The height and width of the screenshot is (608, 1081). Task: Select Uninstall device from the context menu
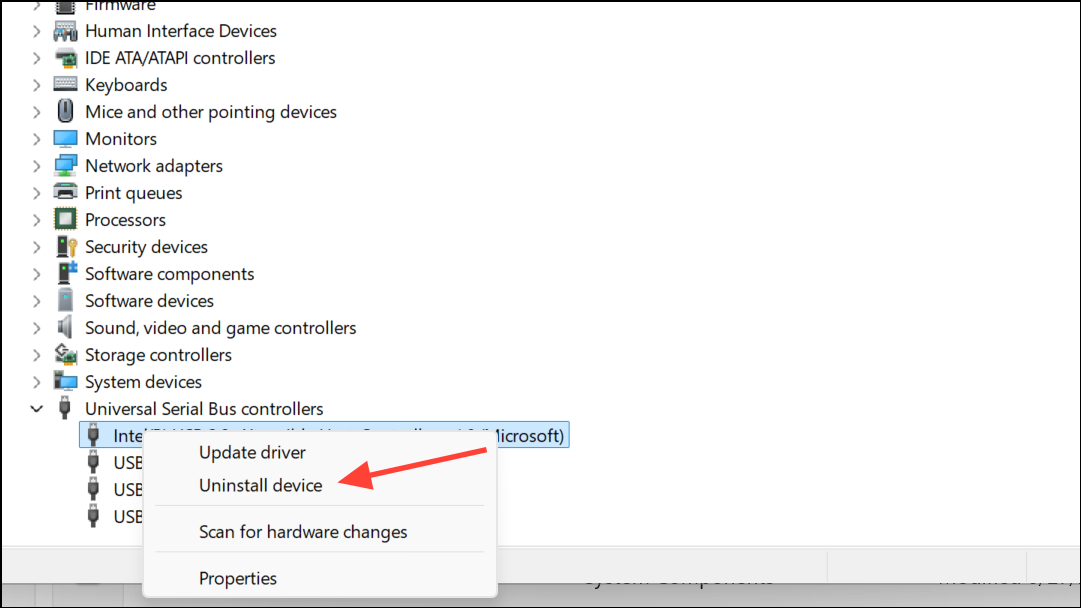[260, 485]
